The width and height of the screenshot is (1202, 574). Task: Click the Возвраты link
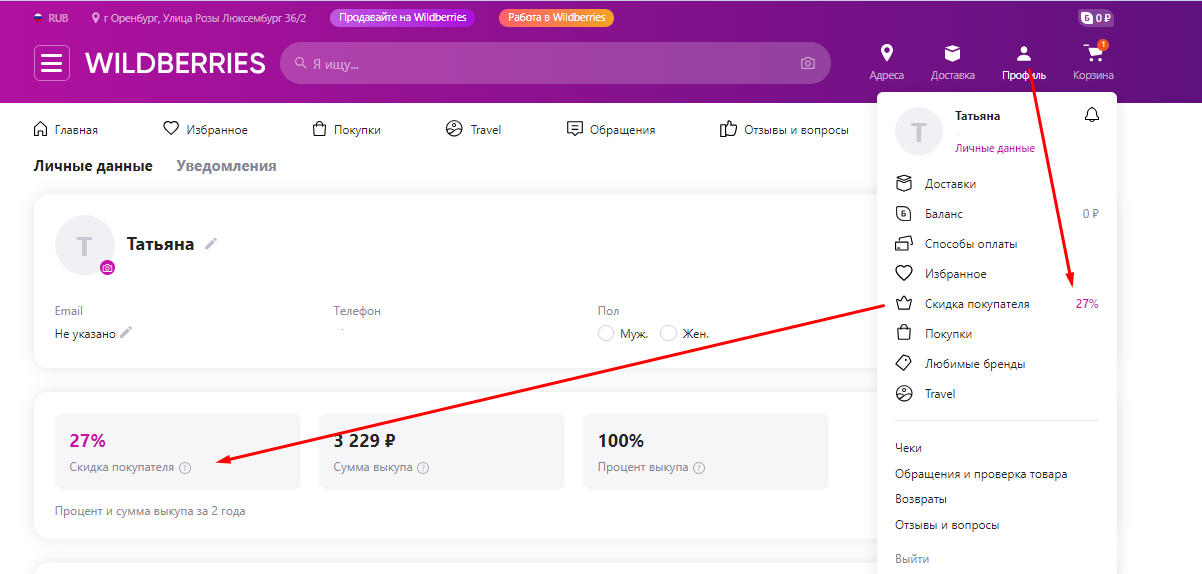click(x=921, y=499)
